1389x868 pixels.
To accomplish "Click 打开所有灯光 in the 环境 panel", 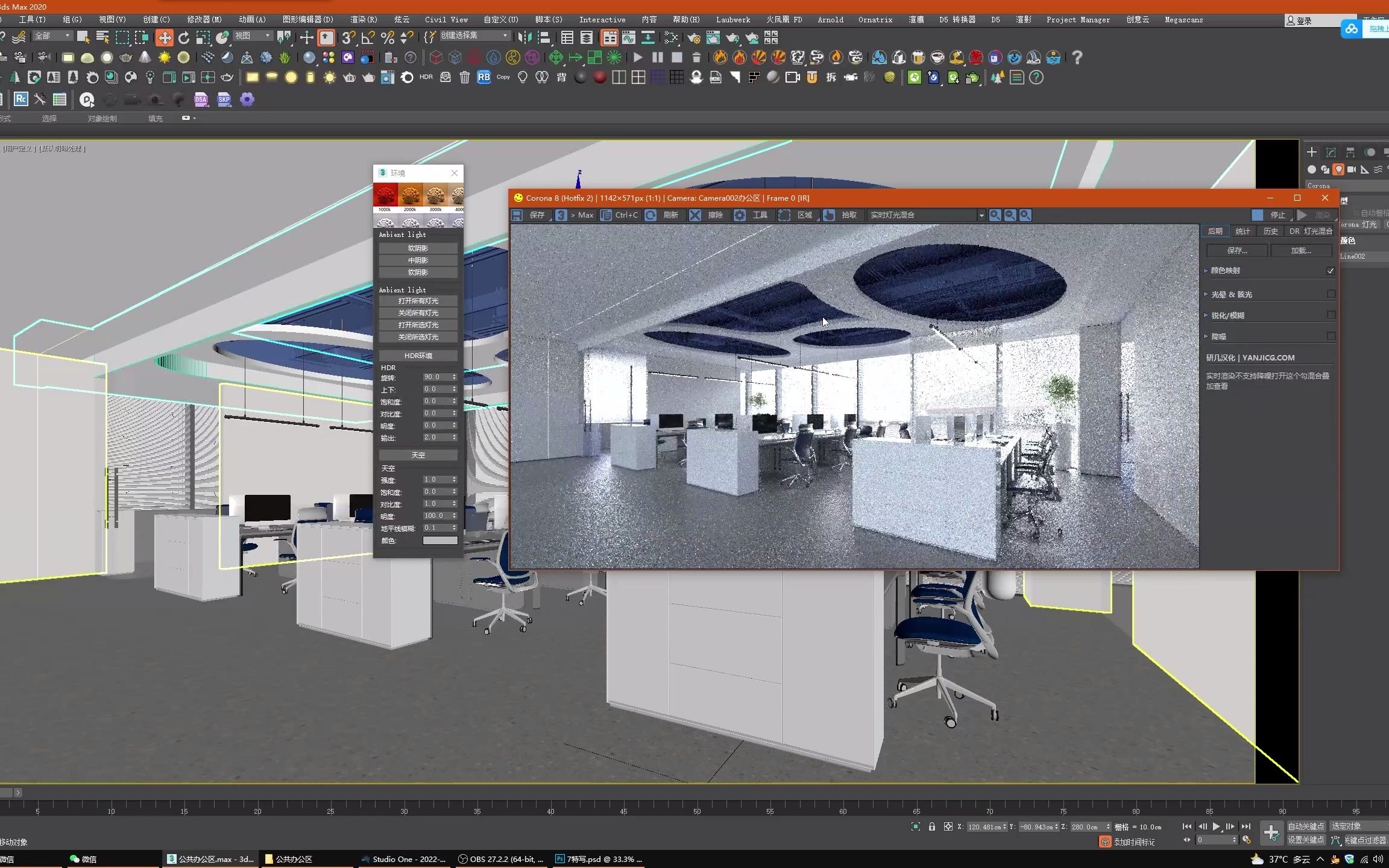I will point(418,301).
